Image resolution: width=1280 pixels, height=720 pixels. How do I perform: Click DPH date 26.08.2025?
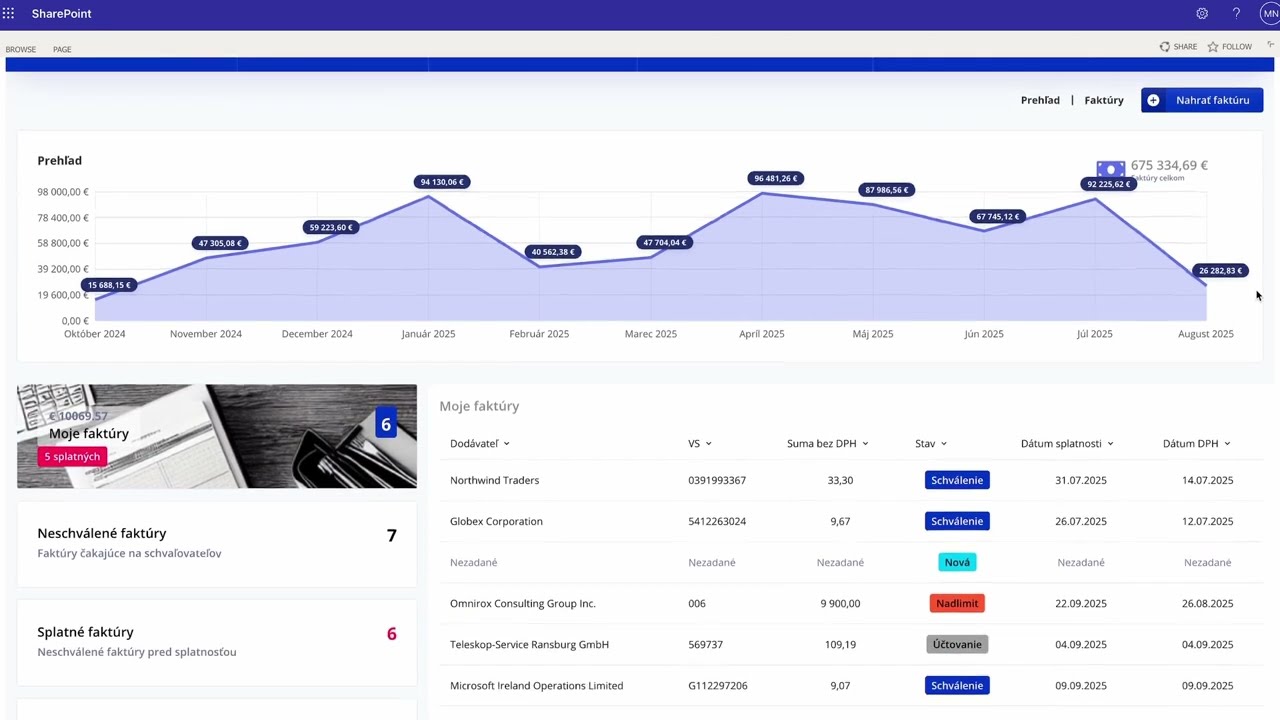click(1207, 603)
